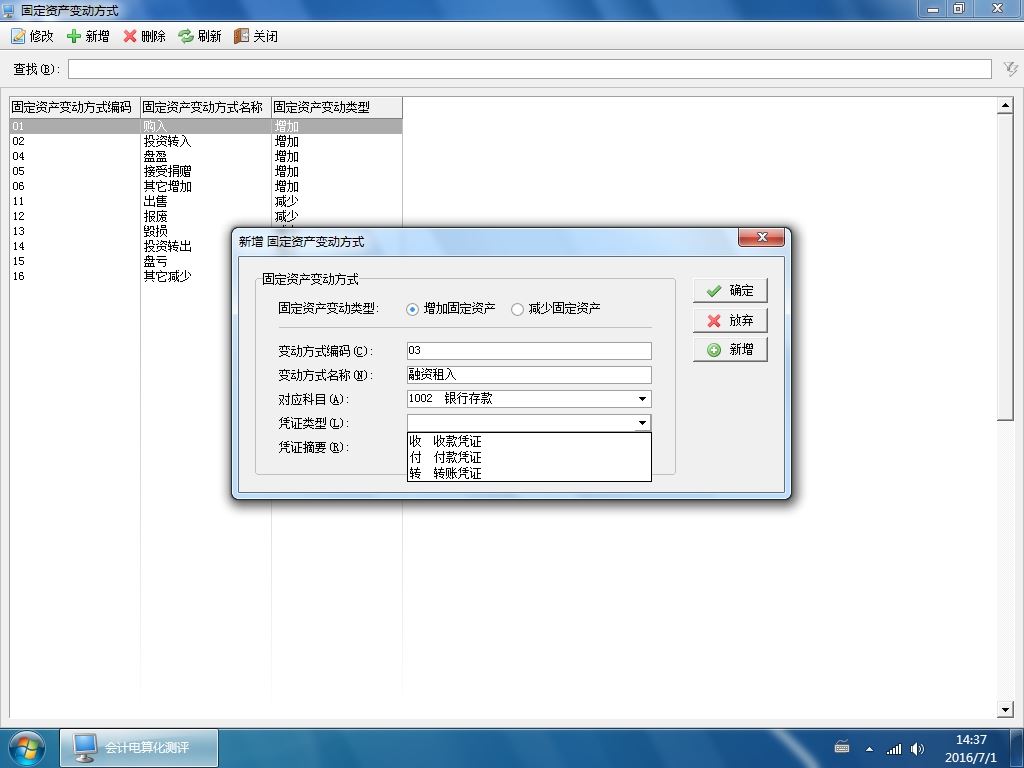
Task: Open the 对应科目 dropdown arrow
Action: pos(643,399)
